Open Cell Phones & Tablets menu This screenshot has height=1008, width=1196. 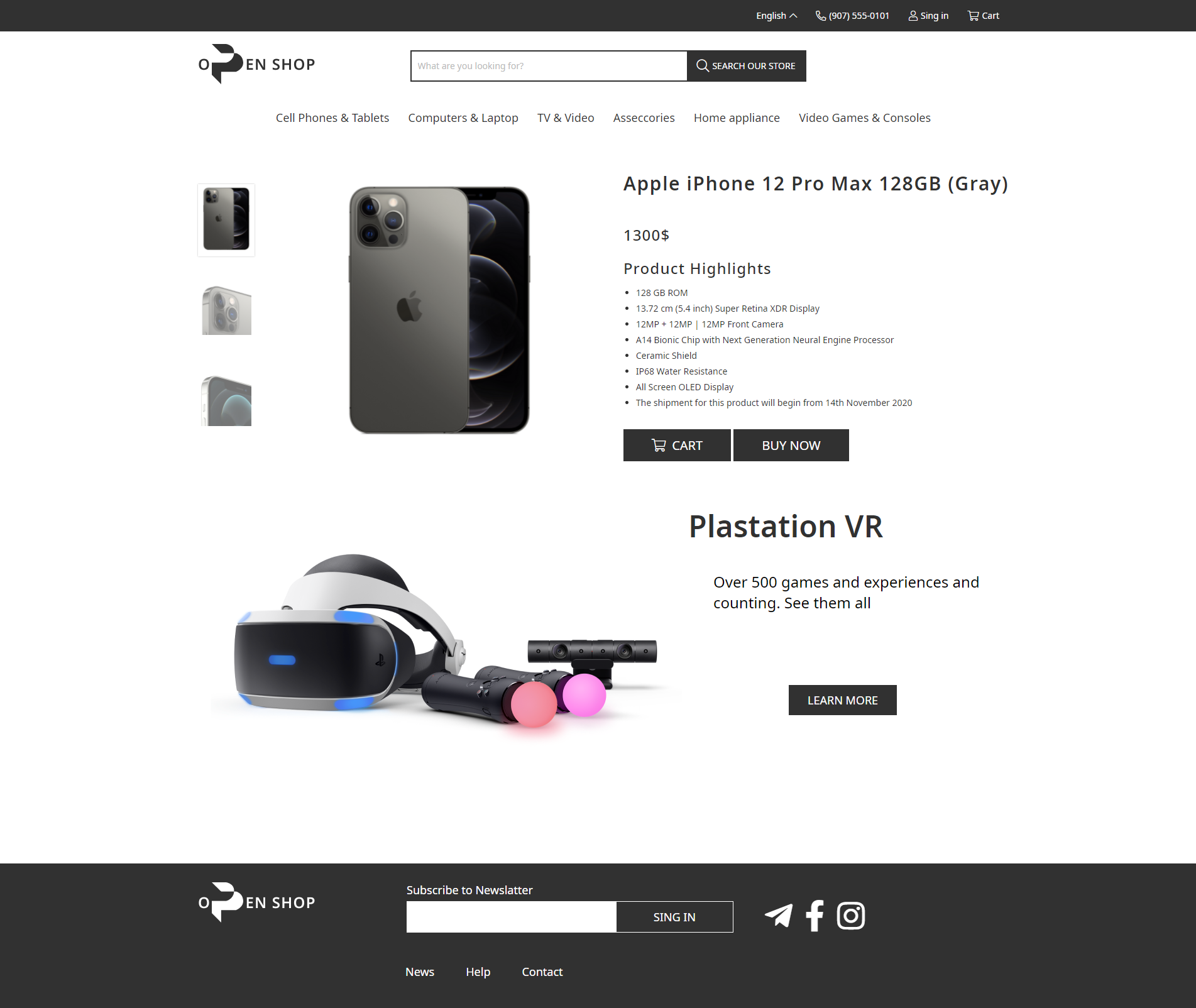point(332,118)
